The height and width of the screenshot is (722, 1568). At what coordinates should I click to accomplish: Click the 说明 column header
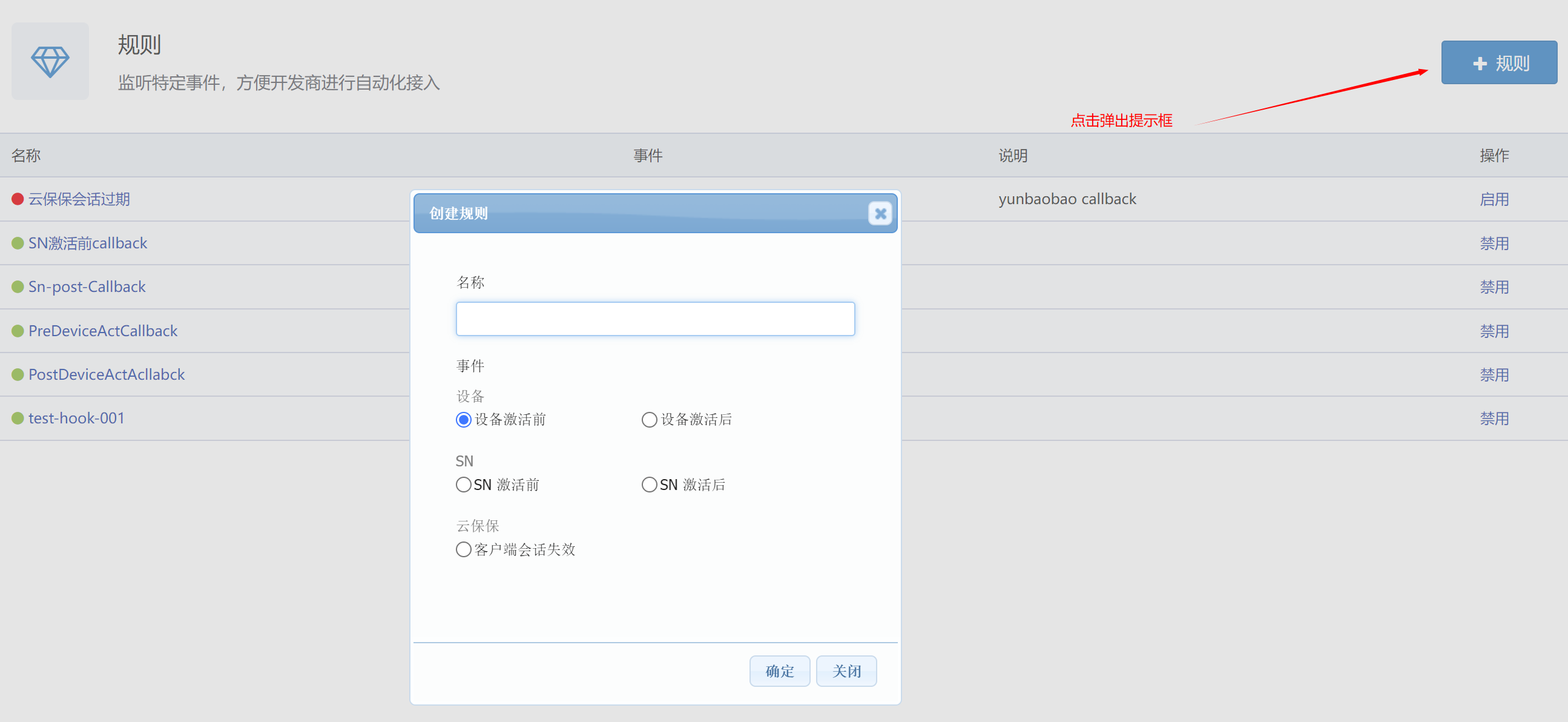click(1013, 155)
